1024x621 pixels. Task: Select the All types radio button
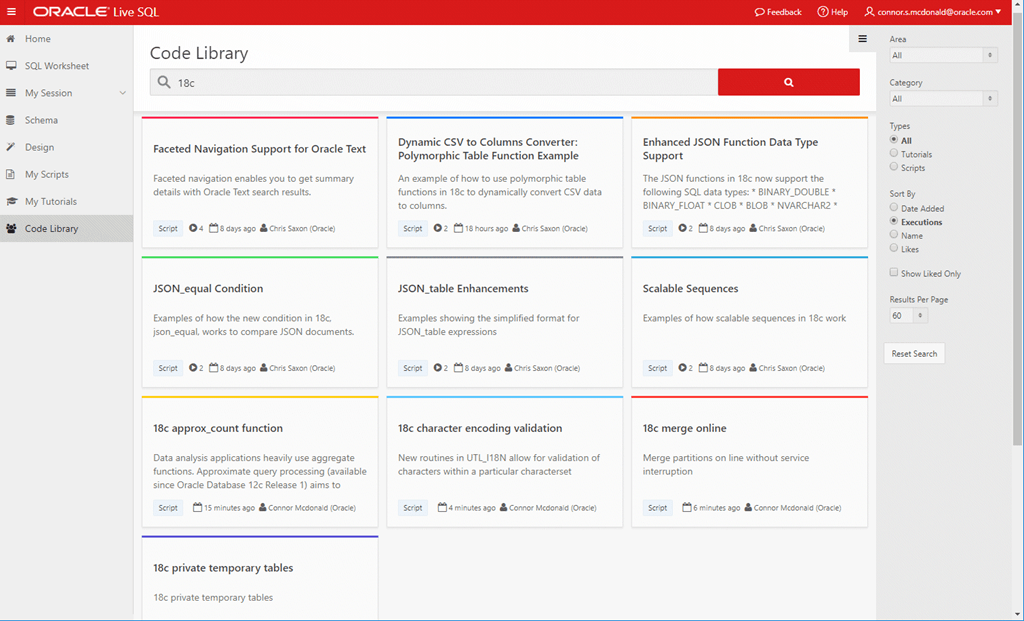click(x=893, y=140)
